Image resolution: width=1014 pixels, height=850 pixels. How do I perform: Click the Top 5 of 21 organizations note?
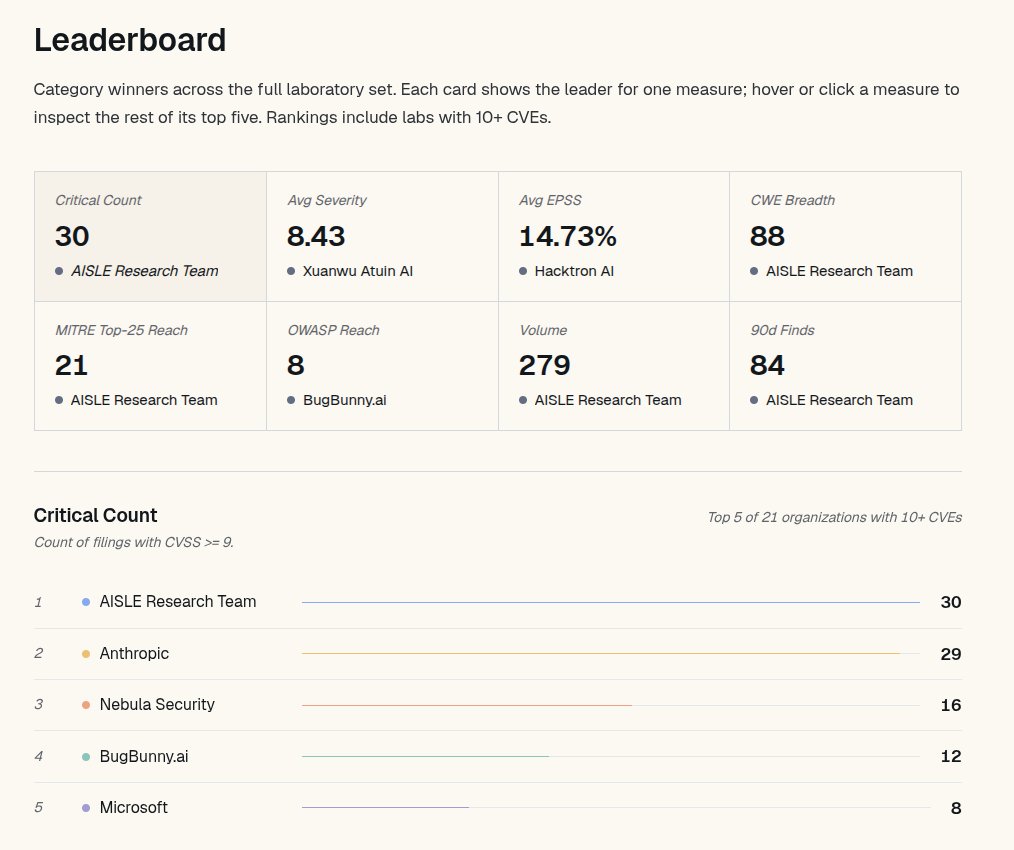[x=834, y=518]
